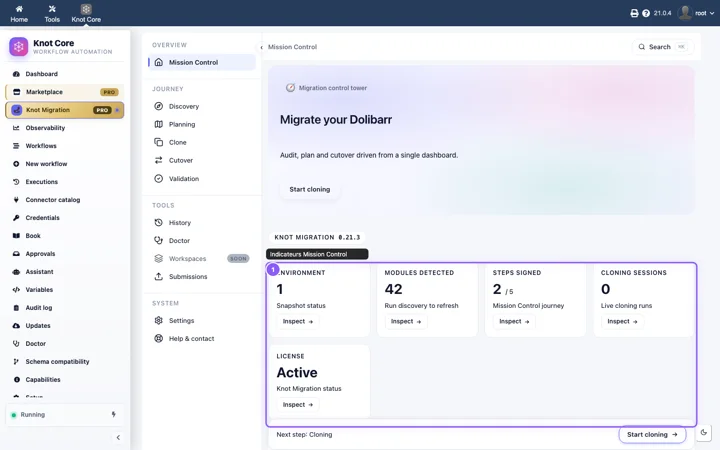This screenshot has width=720, height=450.
Task: Collapse the secondary navigation panel chevron
Action: coord(261,47)
